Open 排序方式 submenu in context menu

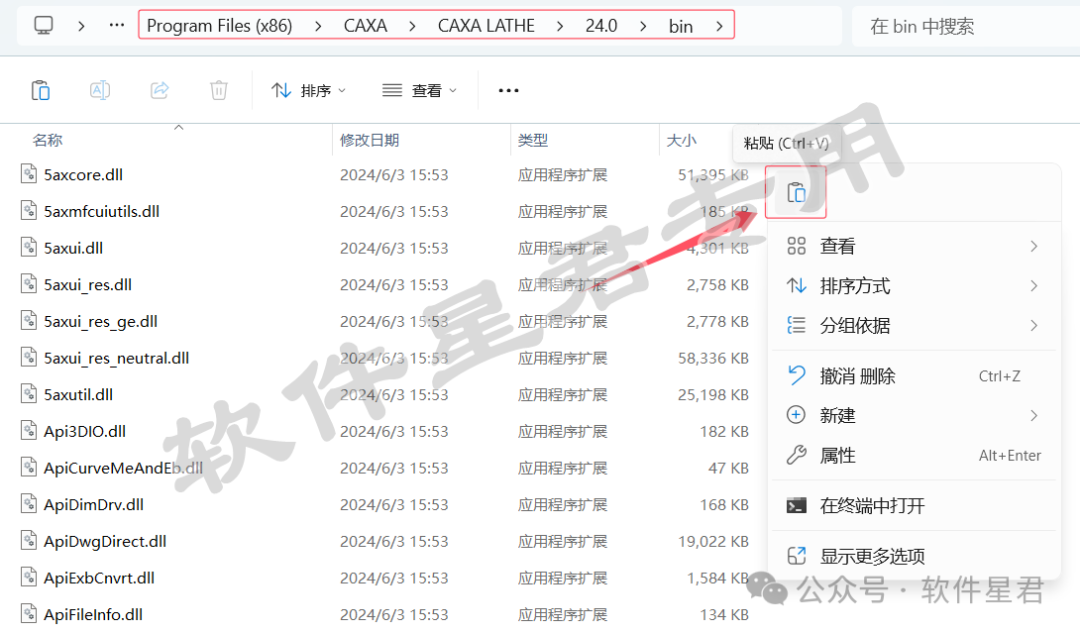point(913,286)
